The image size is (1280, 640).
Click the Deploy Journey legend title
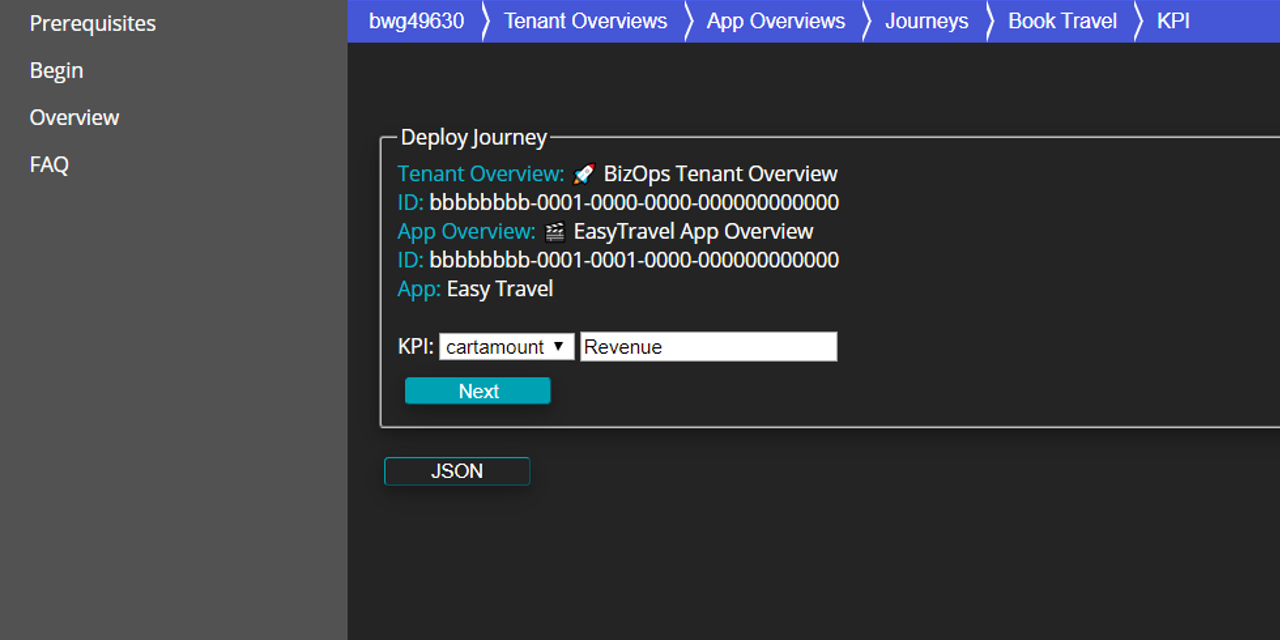(x=474, y=138)
